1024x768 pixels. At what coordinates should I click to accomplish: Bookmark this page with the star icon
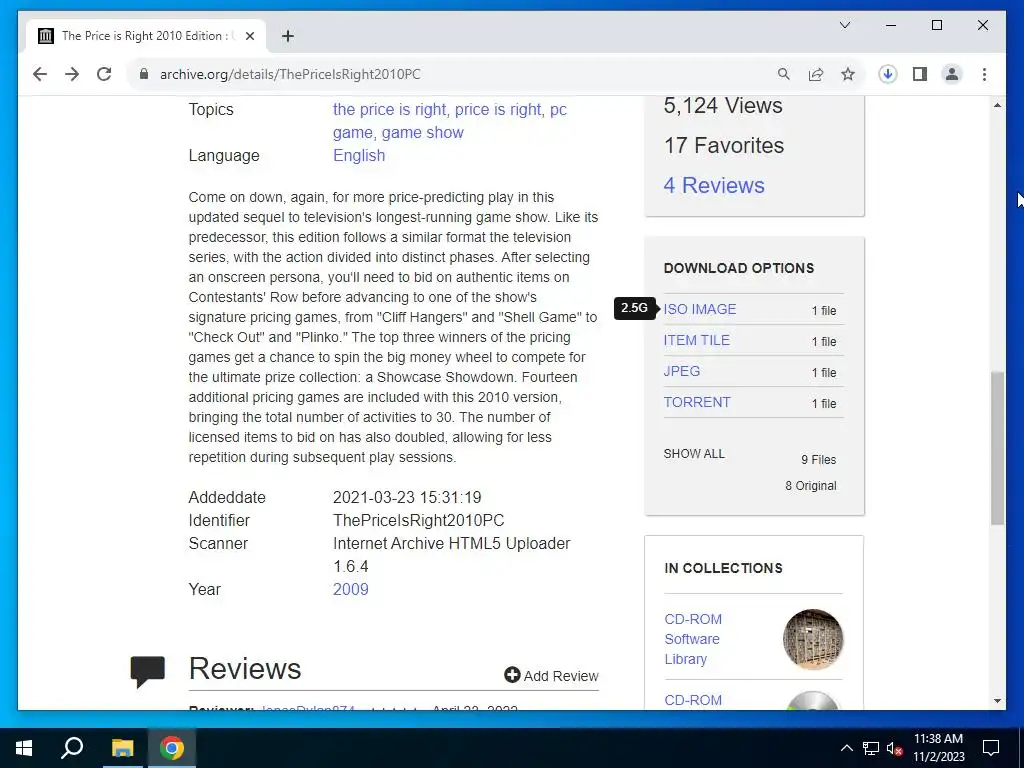[x=848, y=74]
